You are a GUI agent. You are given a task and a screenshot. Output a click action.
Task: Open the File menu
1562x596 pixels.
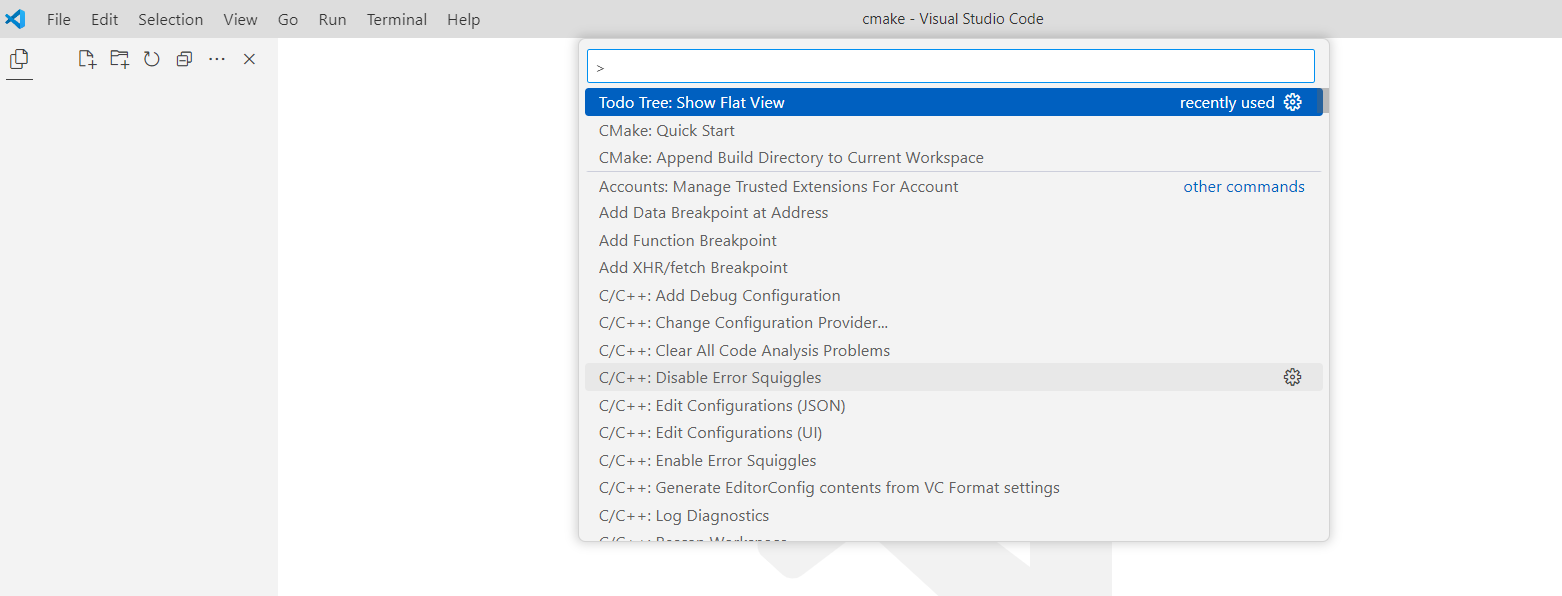(59, 19)
